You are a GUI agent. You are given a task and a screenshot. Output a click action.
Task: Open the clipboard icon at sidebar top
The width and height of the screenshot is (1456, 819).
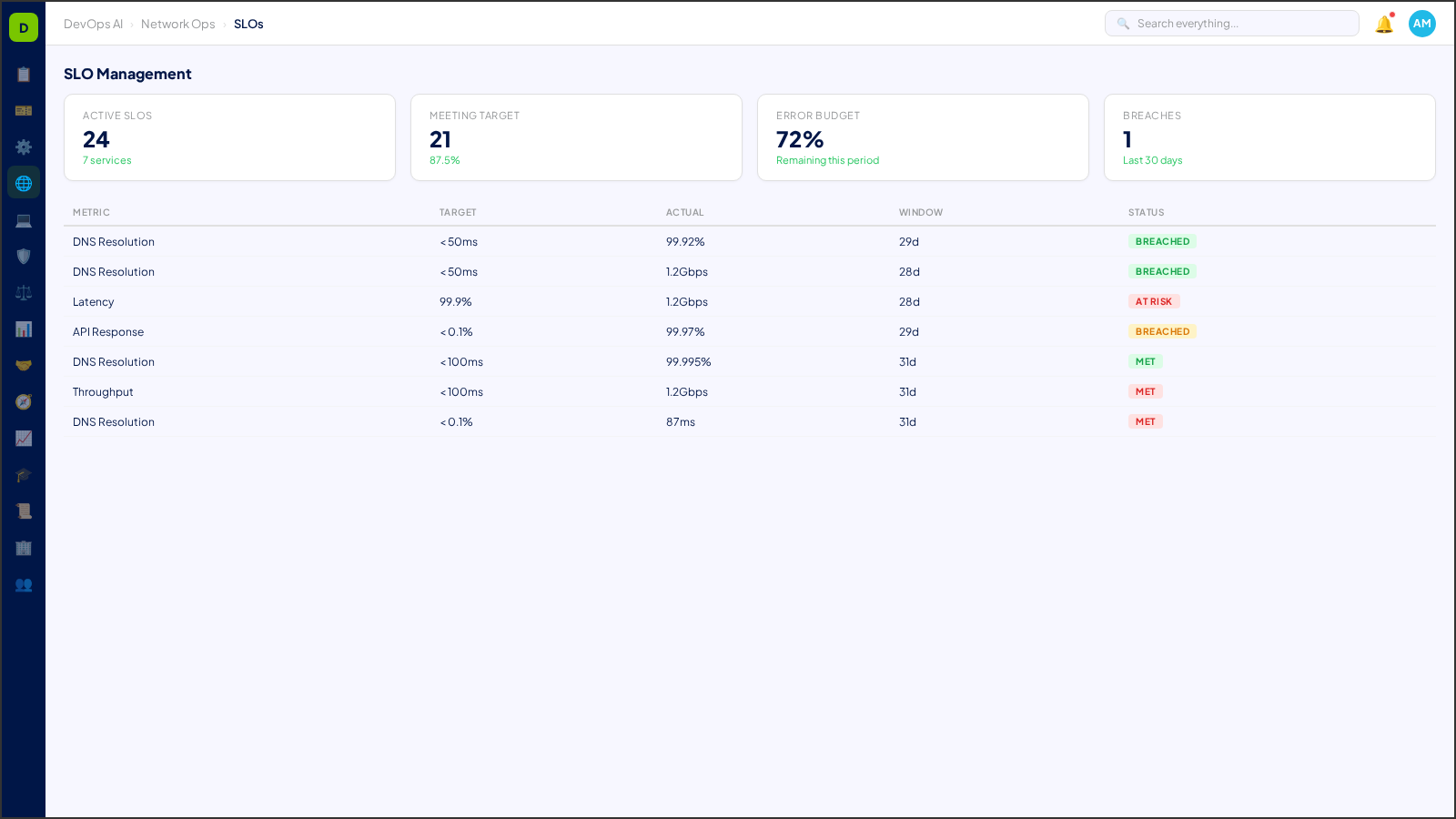coord(24,75)
